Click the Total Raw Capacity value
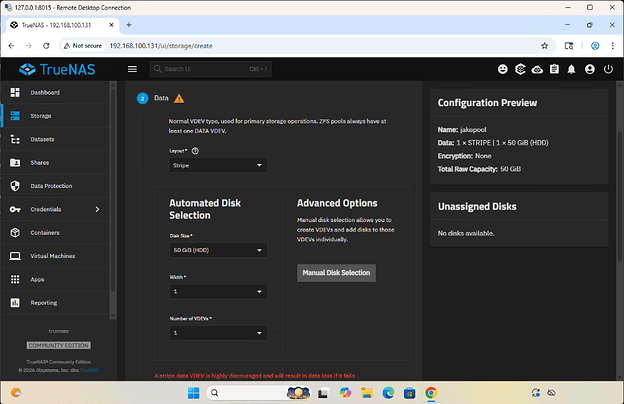This screenshot has width=624, height=404. (511, 169)
